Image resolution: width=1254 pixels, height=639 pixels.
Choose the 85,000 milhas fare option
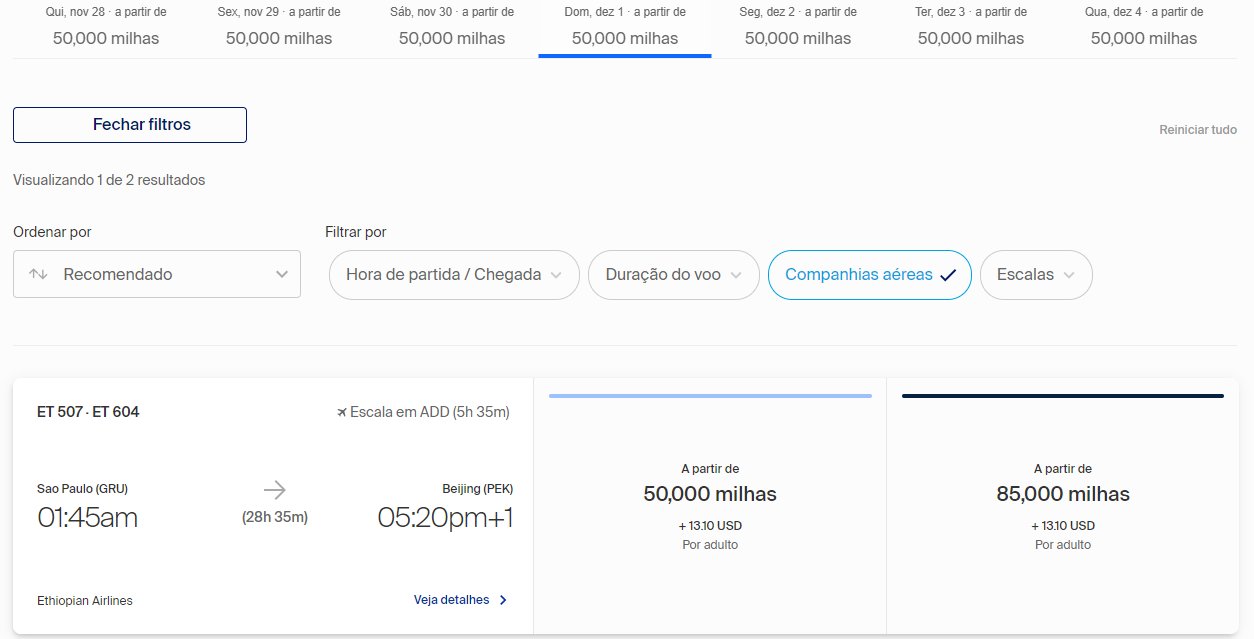coord(1063,506)
